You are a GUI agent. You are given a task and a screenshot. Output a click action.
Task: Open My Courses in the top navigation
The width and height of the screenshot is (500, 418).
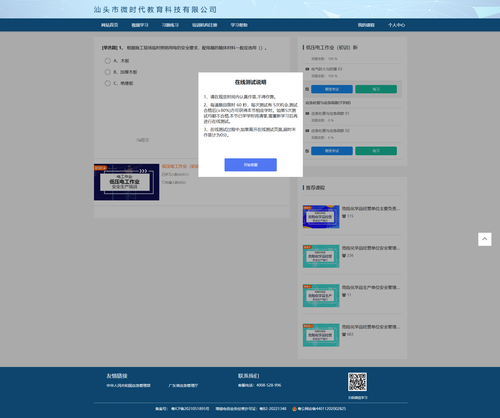[366, 25]
